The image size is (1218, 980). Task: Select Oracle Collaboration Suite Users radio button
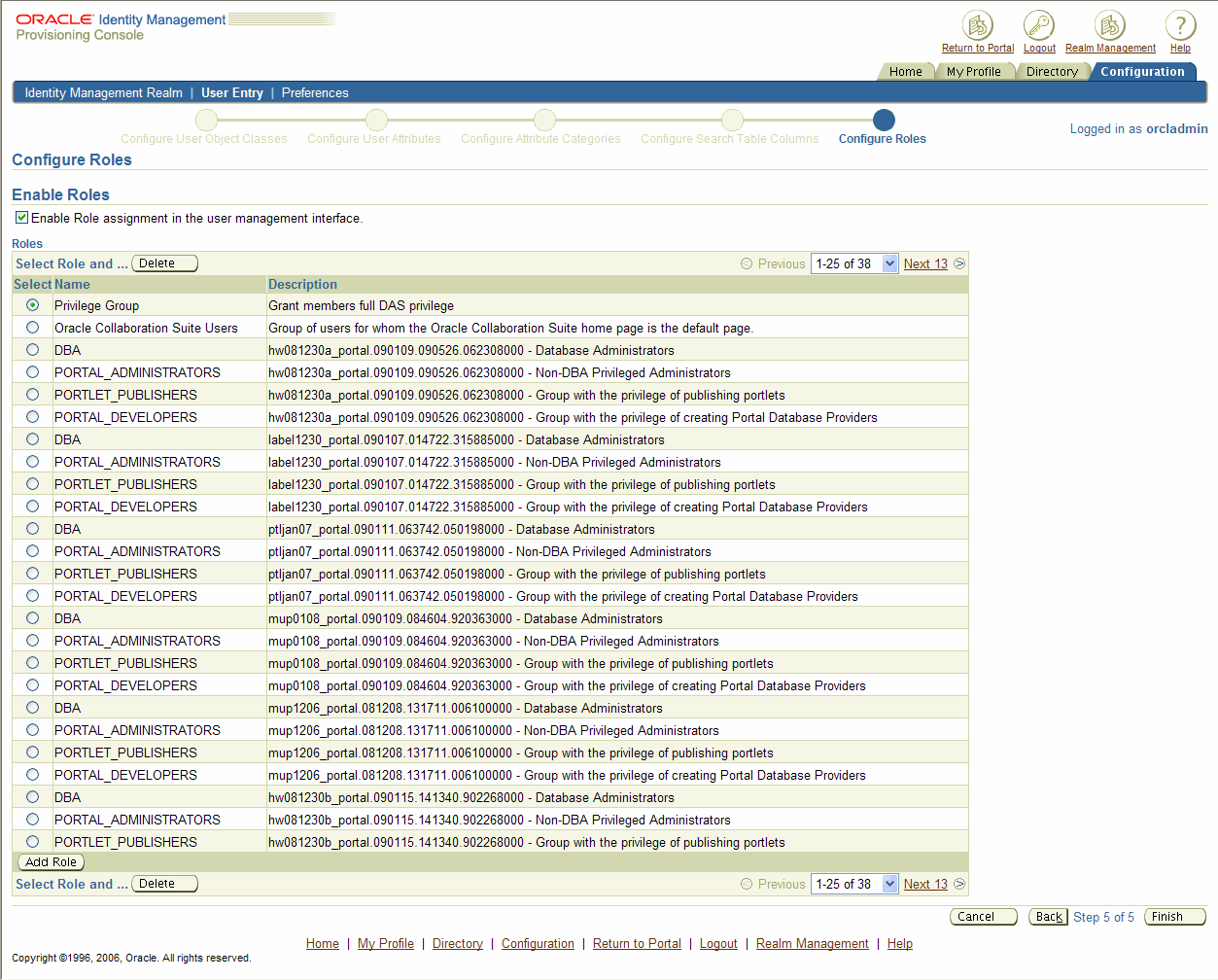pos(33,328)
